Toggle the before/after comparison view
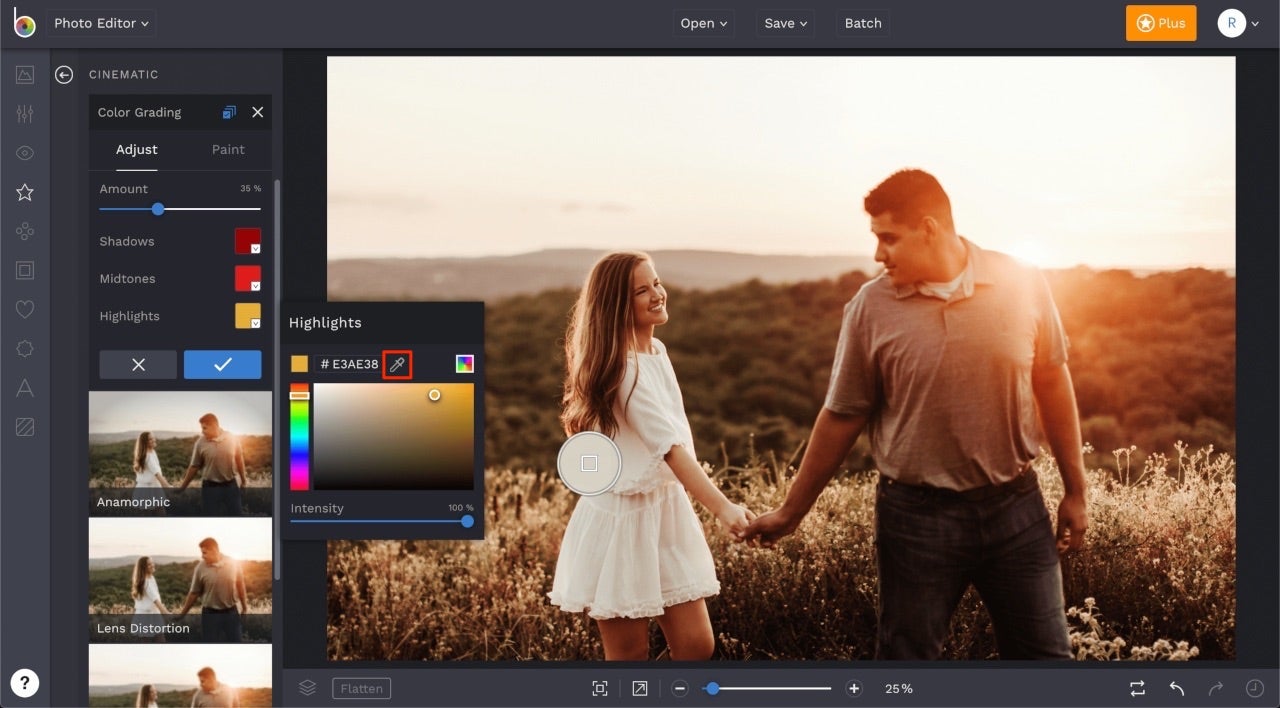The height and width of the screenshot is (708, 1280). (1137, 688)
